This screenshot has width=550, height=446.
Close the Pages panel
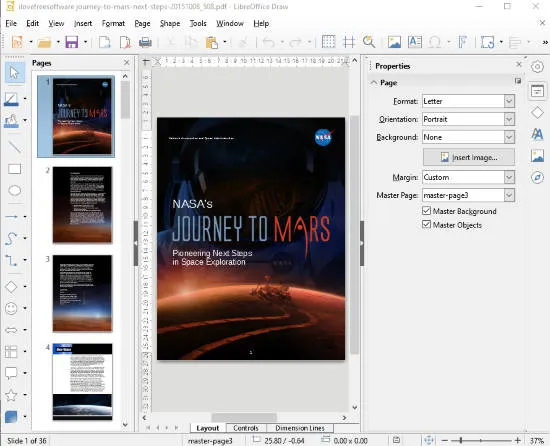pos(127,63)
